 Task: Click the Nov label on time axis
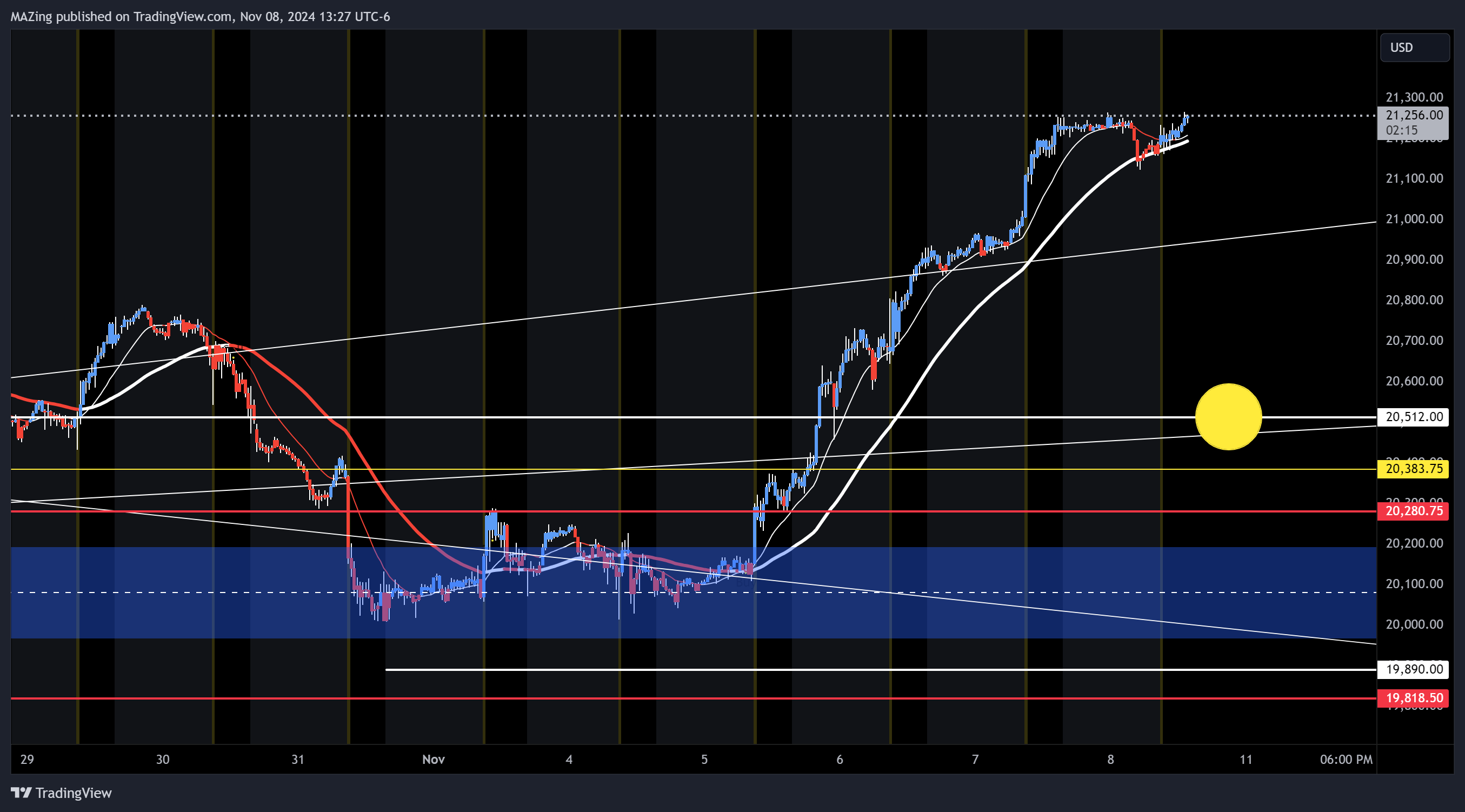[x=434, y=759]
